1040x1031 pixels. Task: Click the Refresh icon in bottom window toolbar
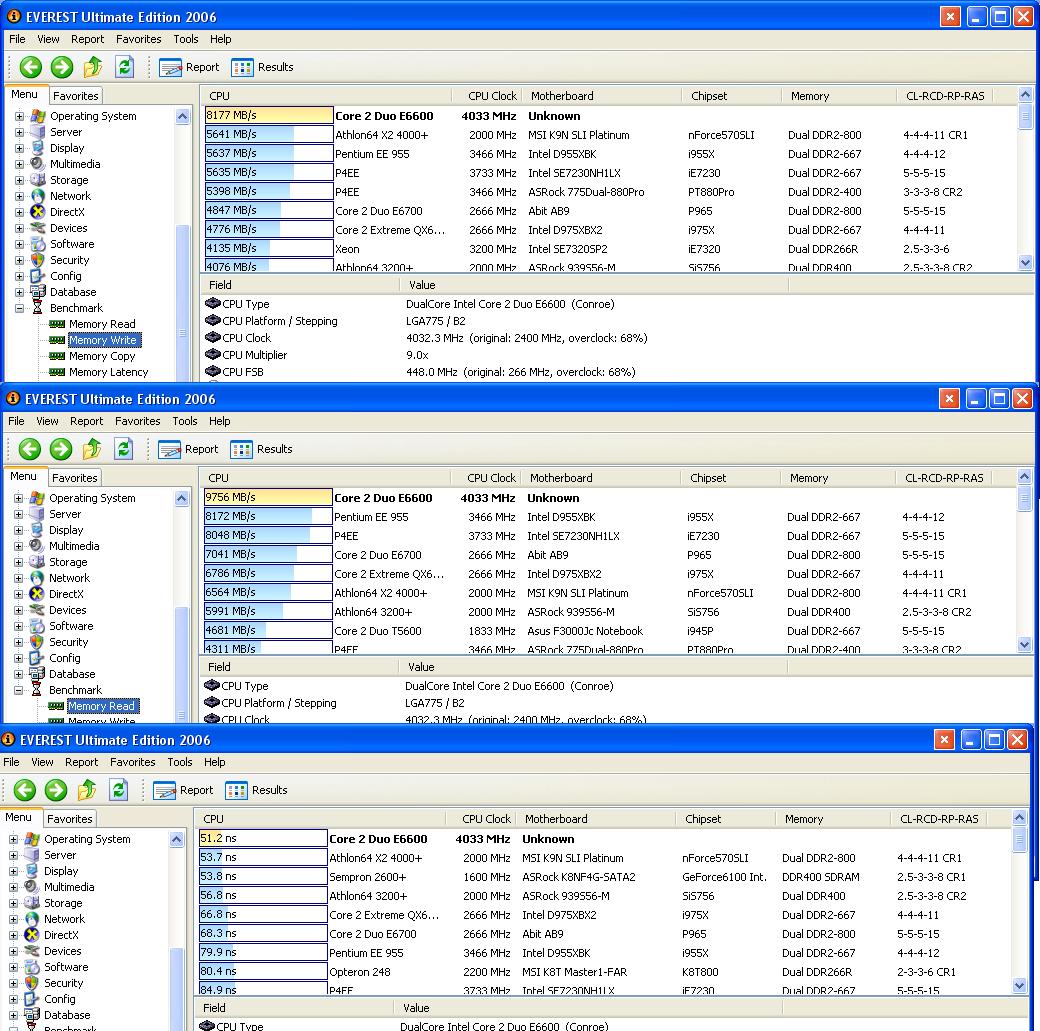(x=119, y=790)
